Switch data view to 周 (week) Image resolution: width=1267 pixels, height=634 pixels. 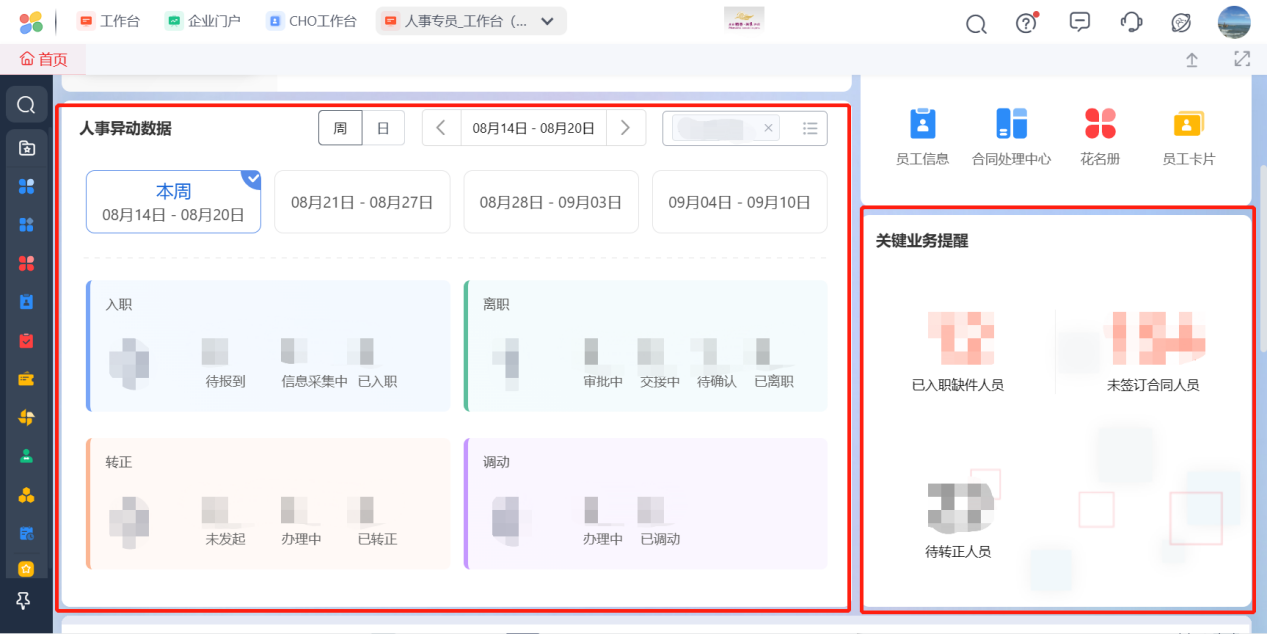(340, 128)
